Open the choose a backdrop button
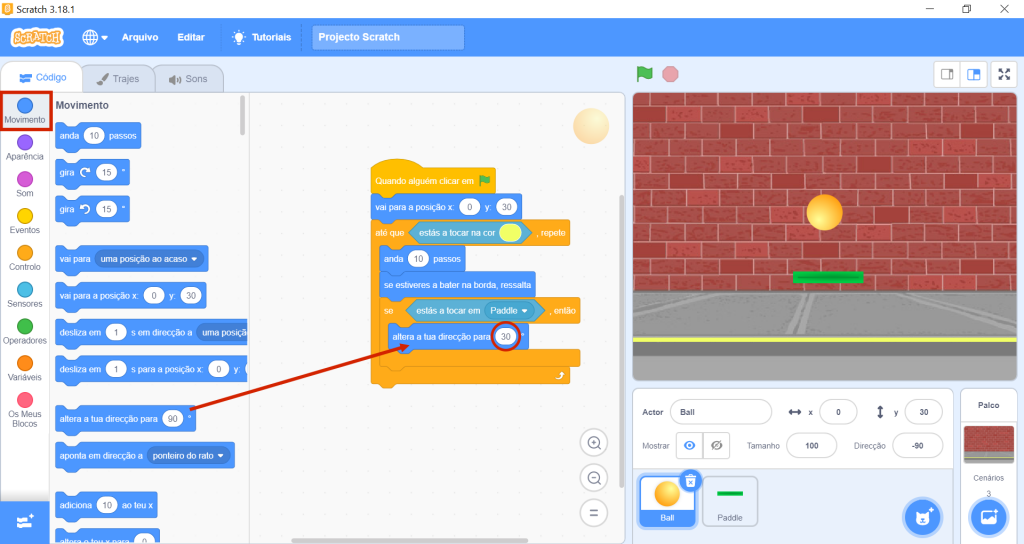Image resolution: width=1024 pixels, height=544 pixels. (989, 518)
